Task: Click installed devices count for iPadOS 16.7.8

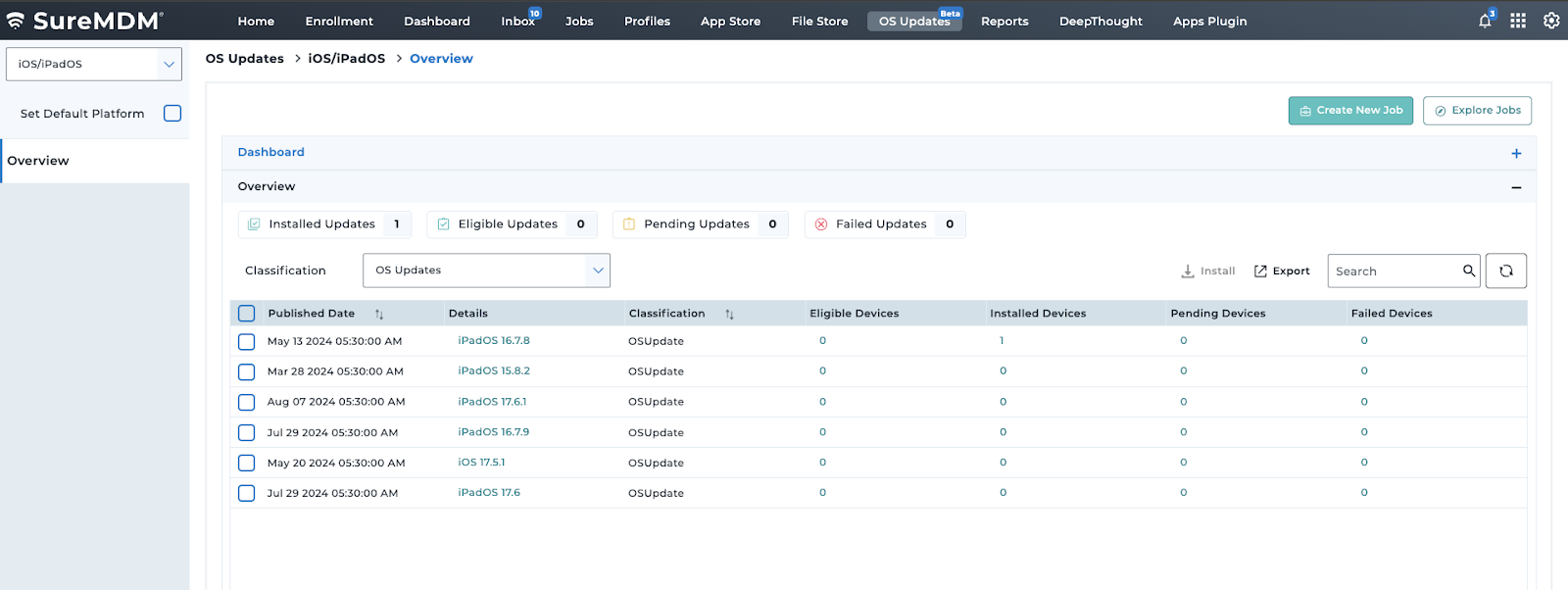Action: point(1002,341)
